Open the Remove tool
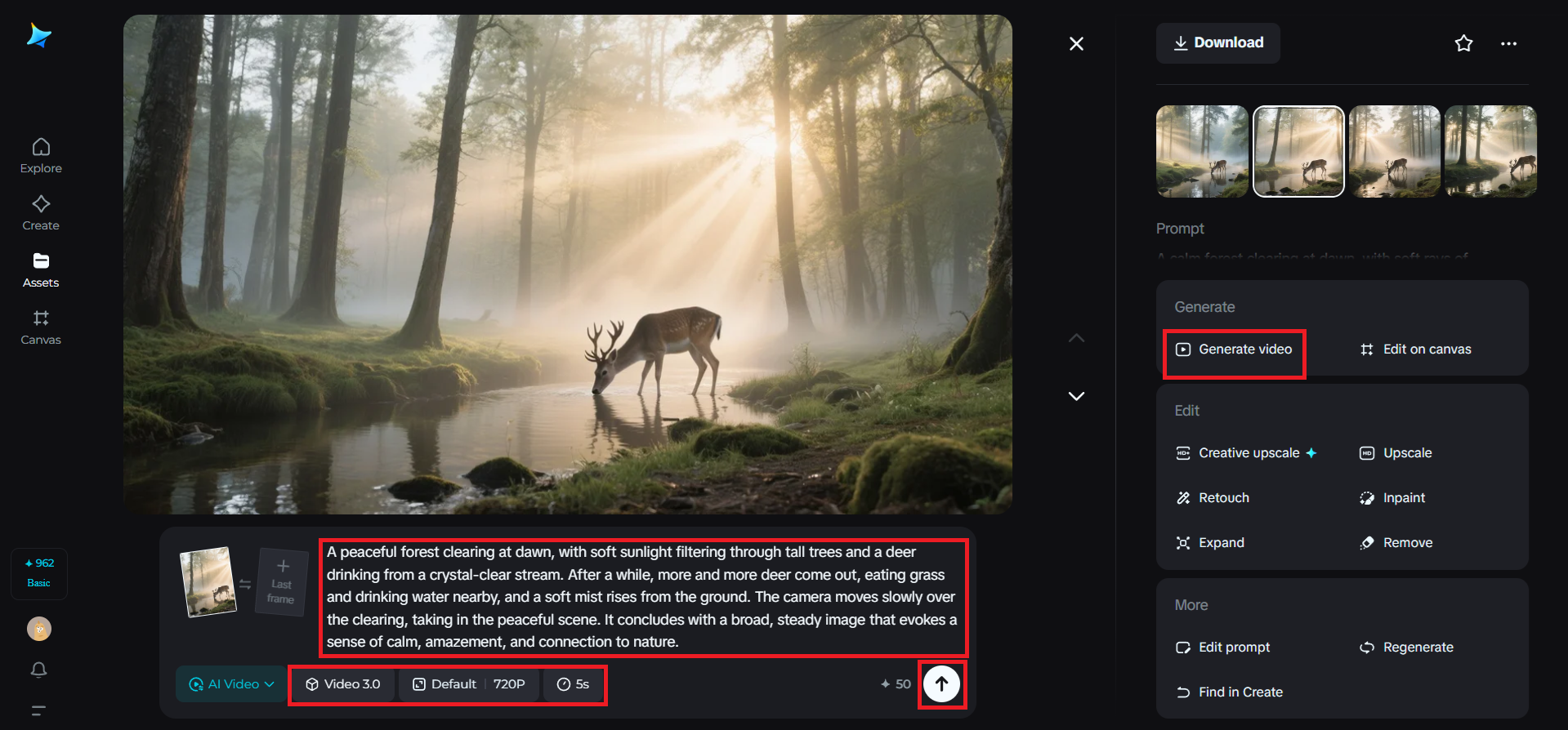 1396,543
